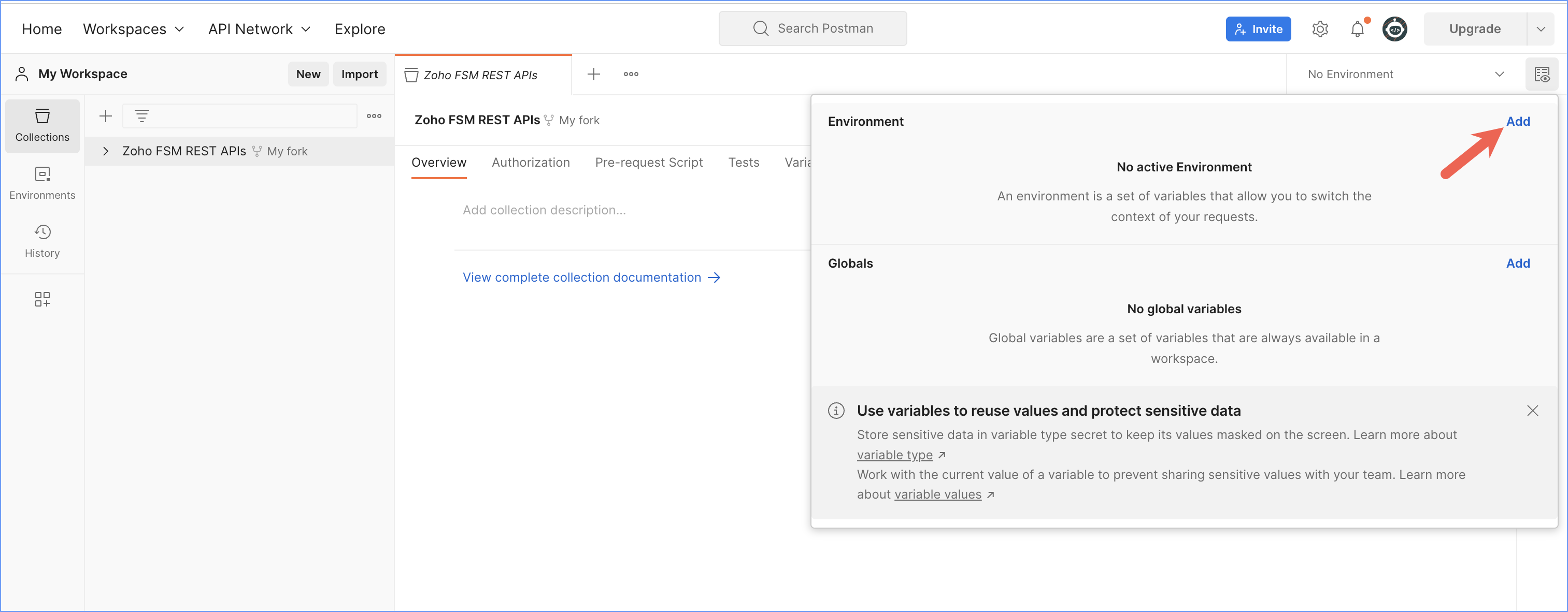Toggle the environment quick look icon
The width and height of the screenshot is (1568, 612).
coord(1541,74)
